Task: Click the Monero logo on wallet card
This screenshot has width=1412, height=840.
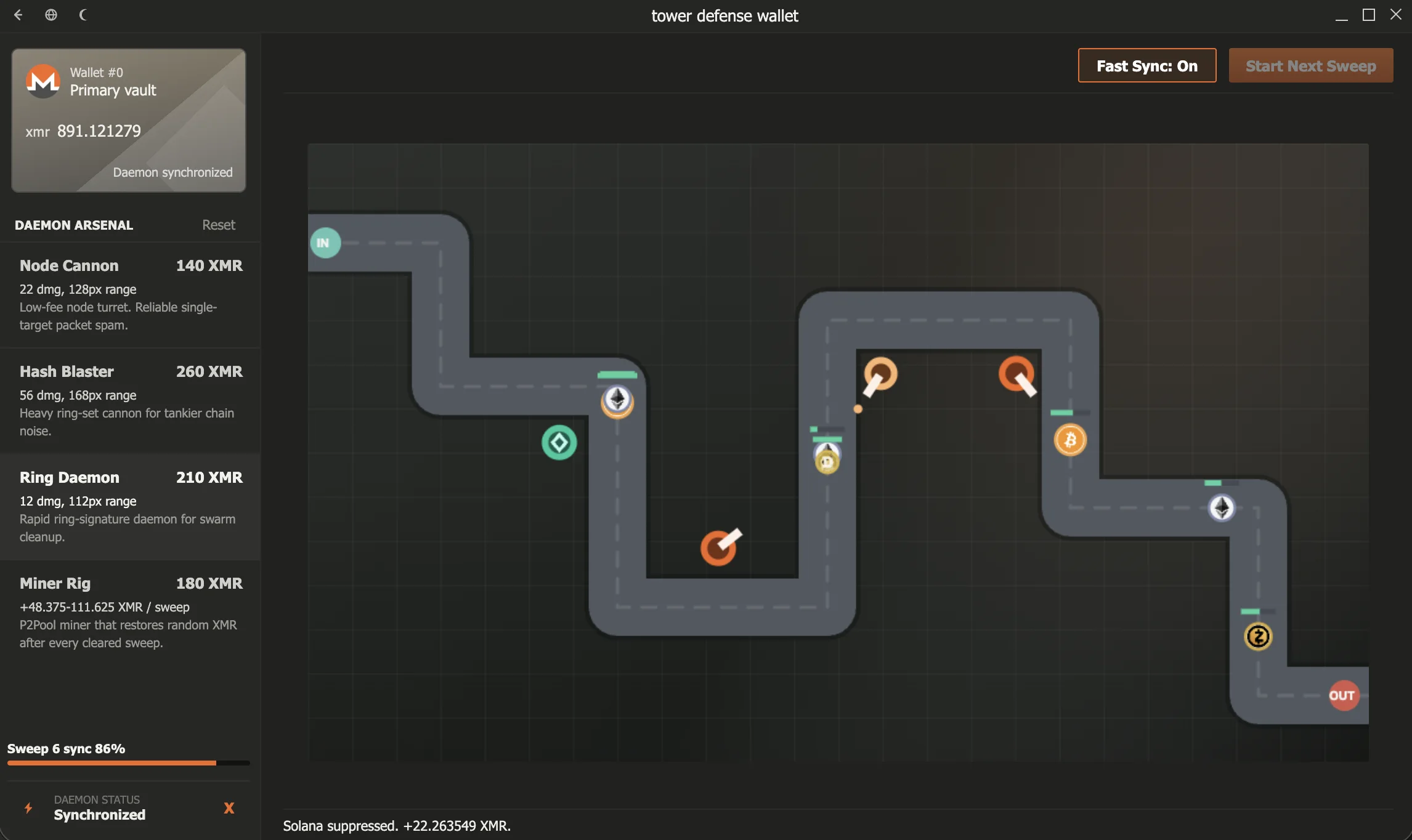Action: point(43,81)
